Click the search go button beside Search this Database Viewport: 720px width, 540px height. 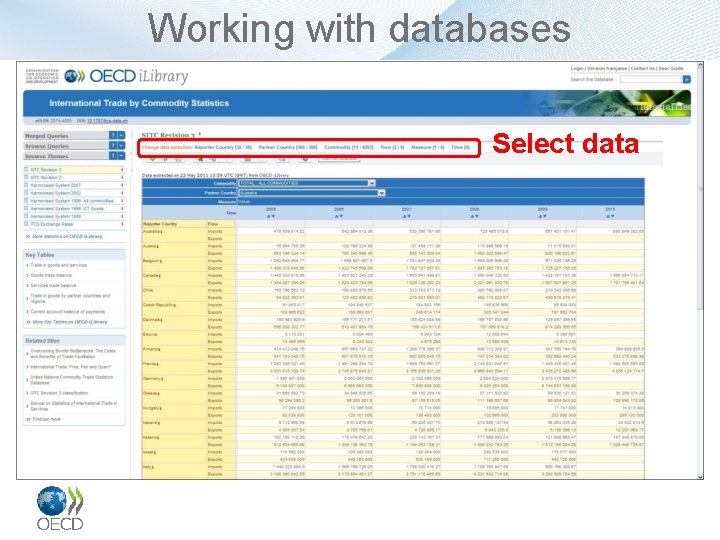[686, 79]
